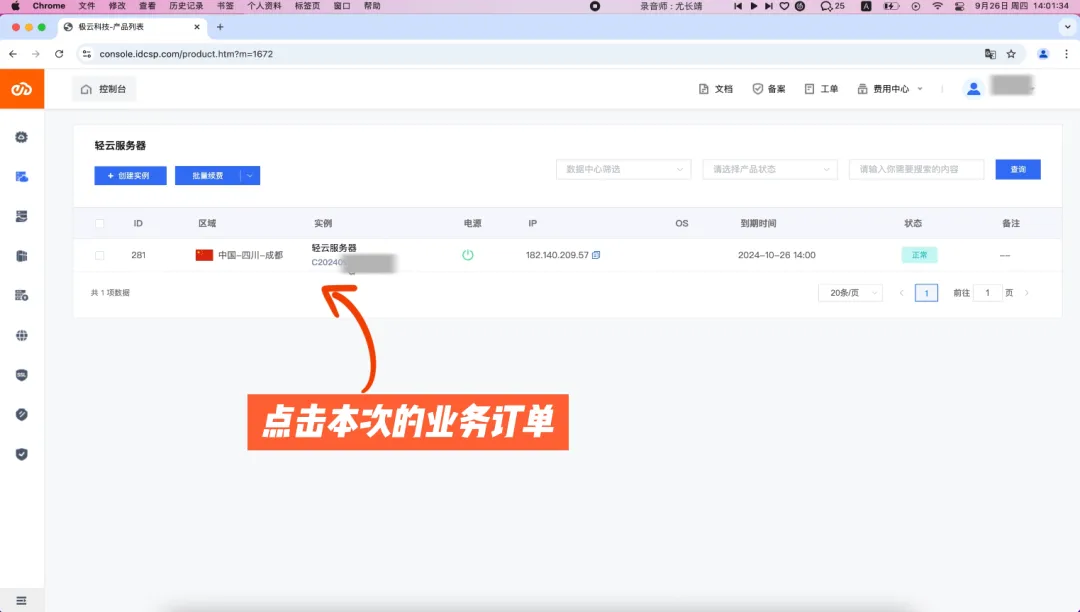
Task: Click expiry time 2024-10-26 14:00
Action: [x=776, y=255]
